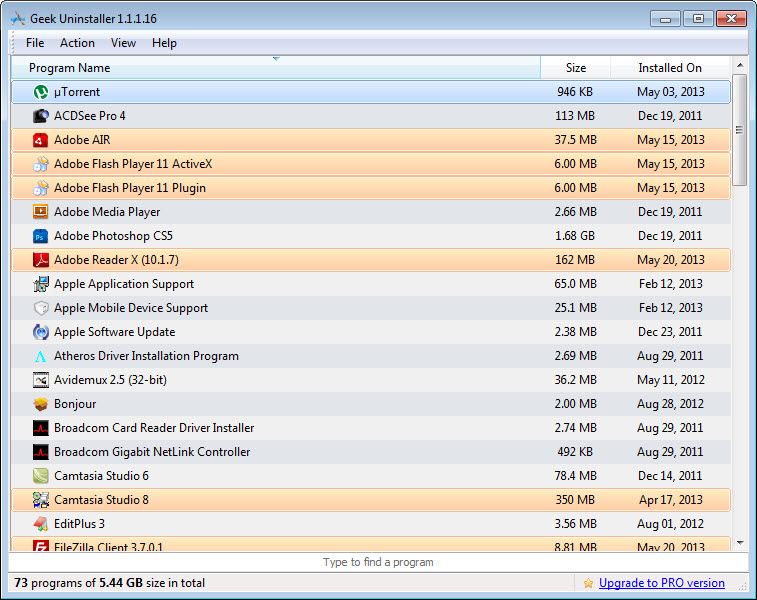Image resolution: width=757 pixels, height=600 pixels.
Task: Open the File menu
Action: tap(35, 43)
